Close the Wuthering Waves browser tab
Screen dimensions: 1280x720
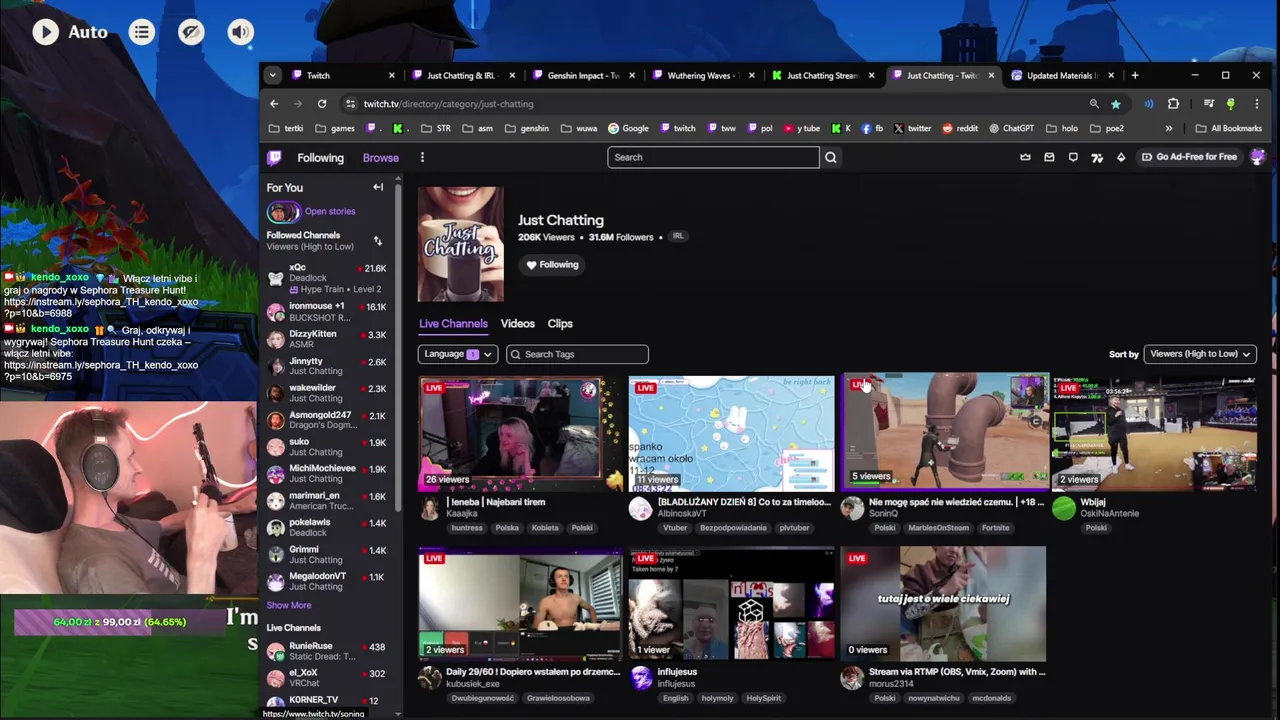point(754,75)
